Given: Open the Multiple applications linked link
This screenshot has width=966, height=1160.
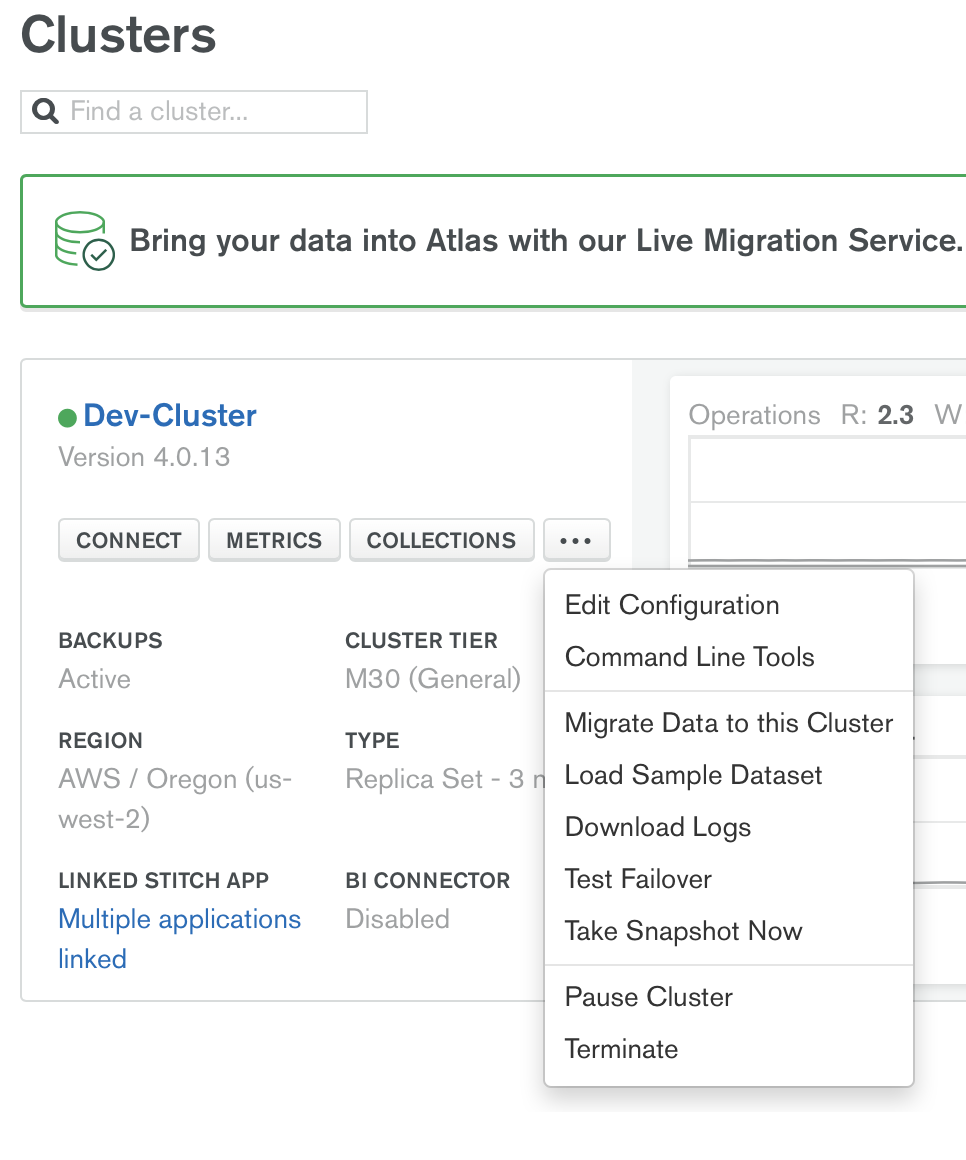Looking at the screenshot, I should pyautogui.click(x=179, y=919).
